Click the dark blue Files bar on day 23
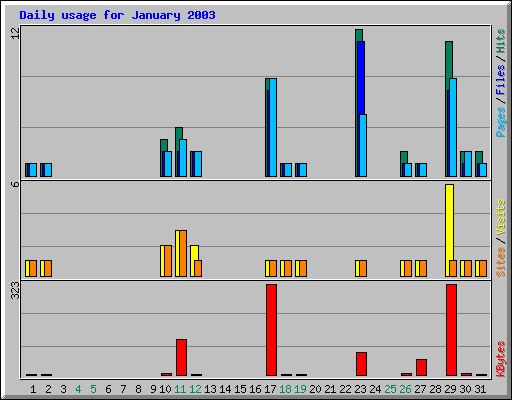 click(361, 78)
